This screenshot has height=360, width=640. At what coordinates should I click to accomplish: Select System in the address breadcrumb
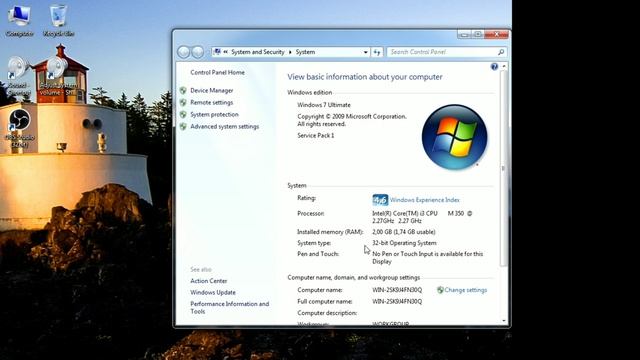pos(305,52)
